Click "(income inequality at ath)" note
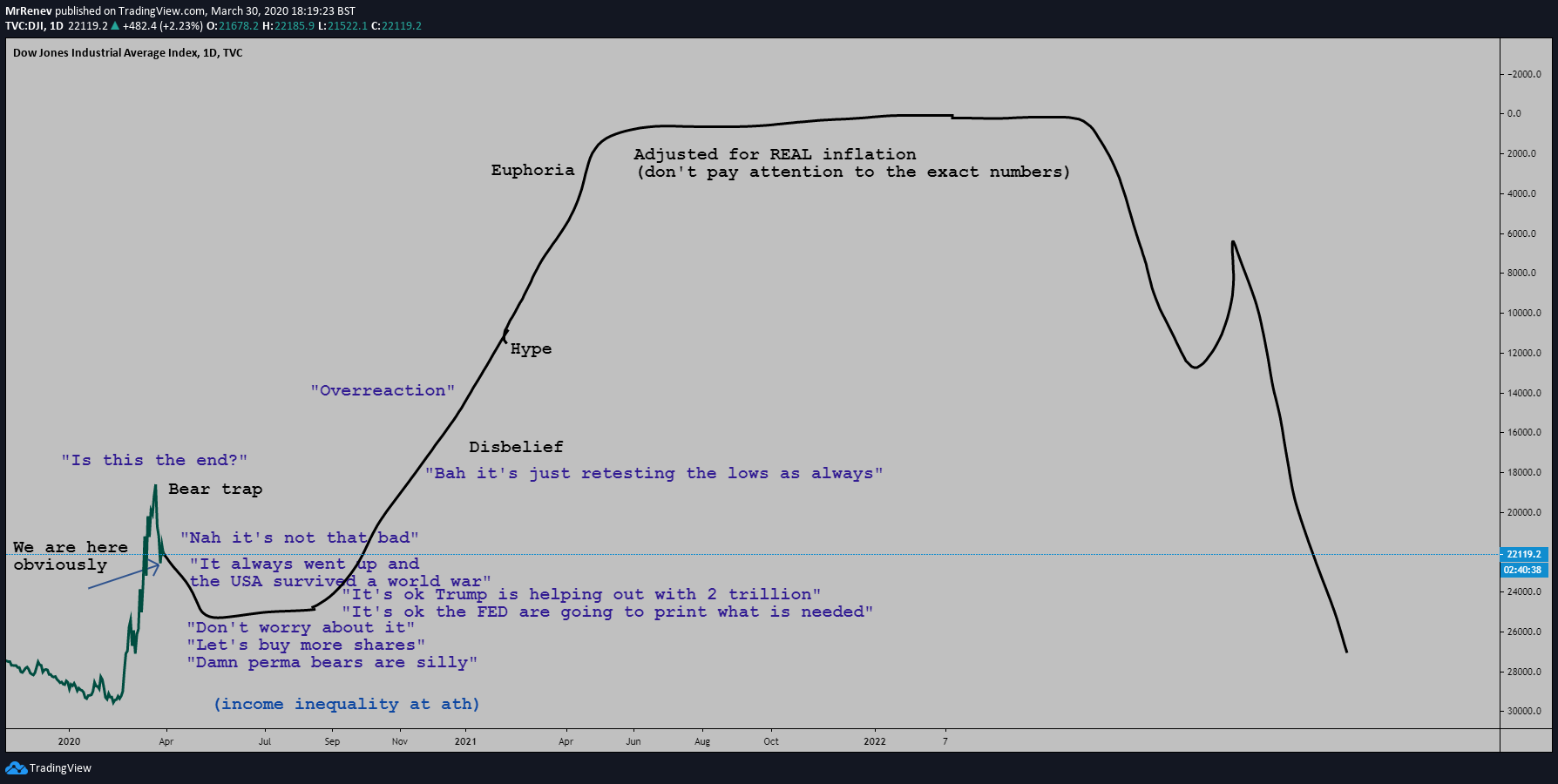Viewport: 1558px width, 784px height. point(347,704)
